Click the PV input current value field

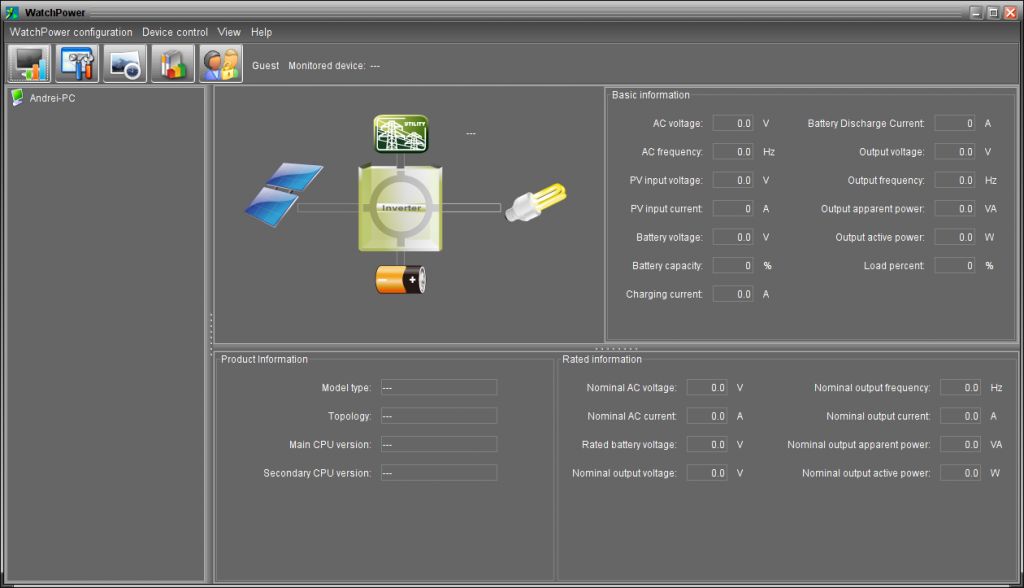pos(733,208)
